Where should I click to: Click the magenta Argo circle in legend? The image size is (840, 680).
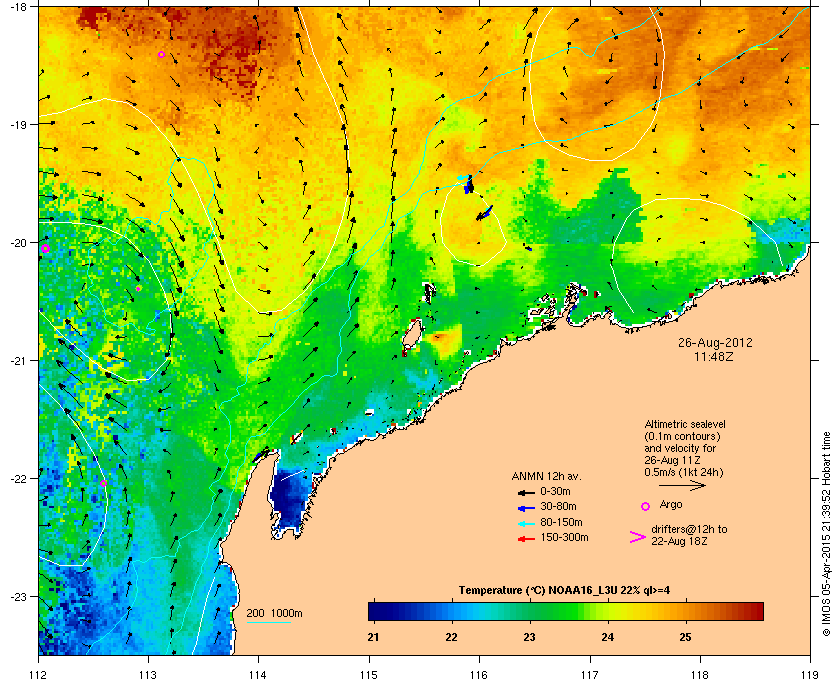tap(646, 506)
